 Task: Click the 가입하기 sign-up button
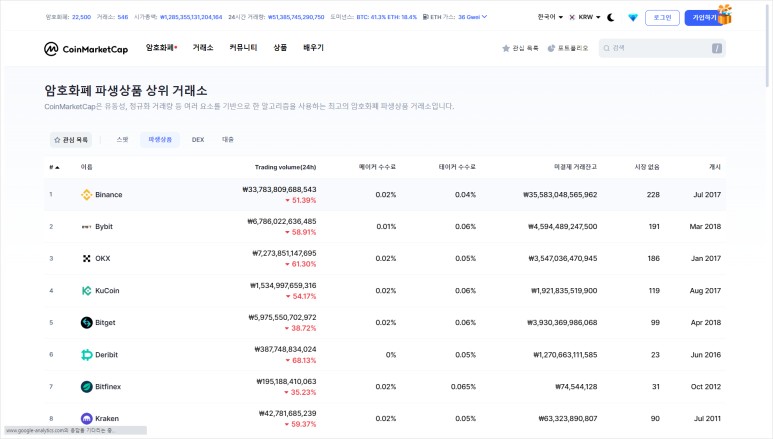point(704,17)
